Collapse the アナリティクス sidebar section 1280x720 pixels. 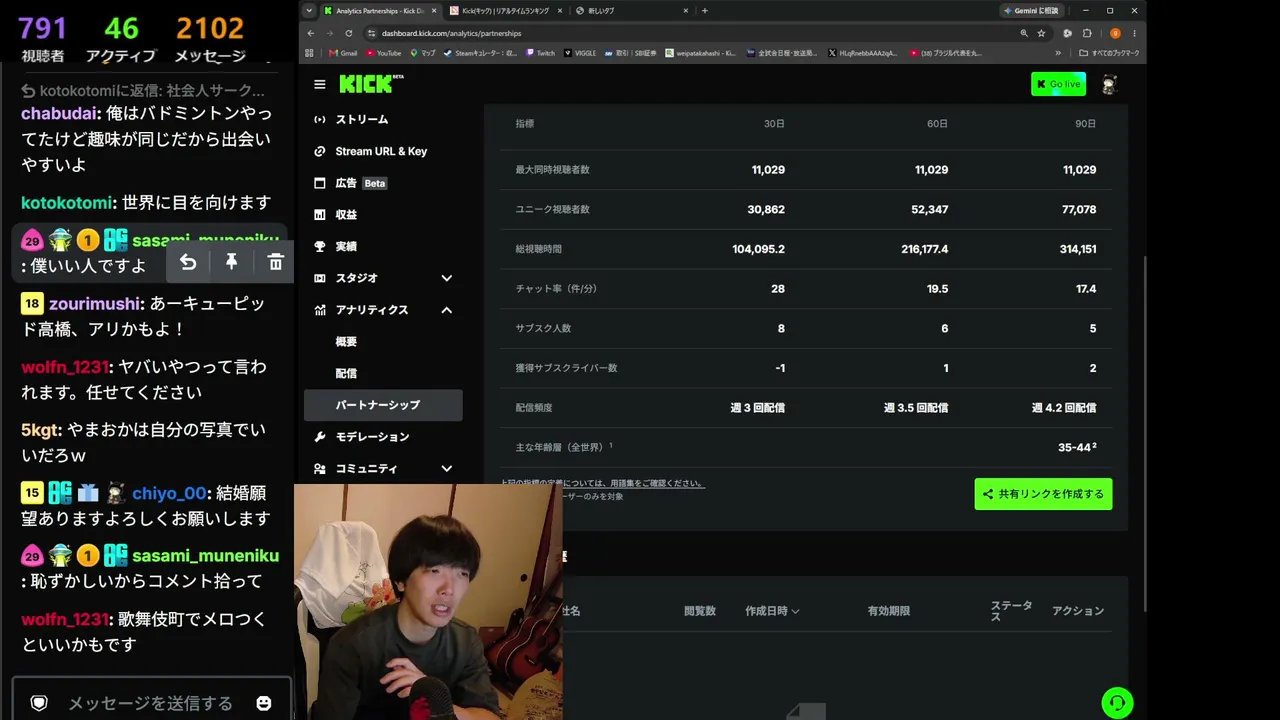[x=447, y=310]
